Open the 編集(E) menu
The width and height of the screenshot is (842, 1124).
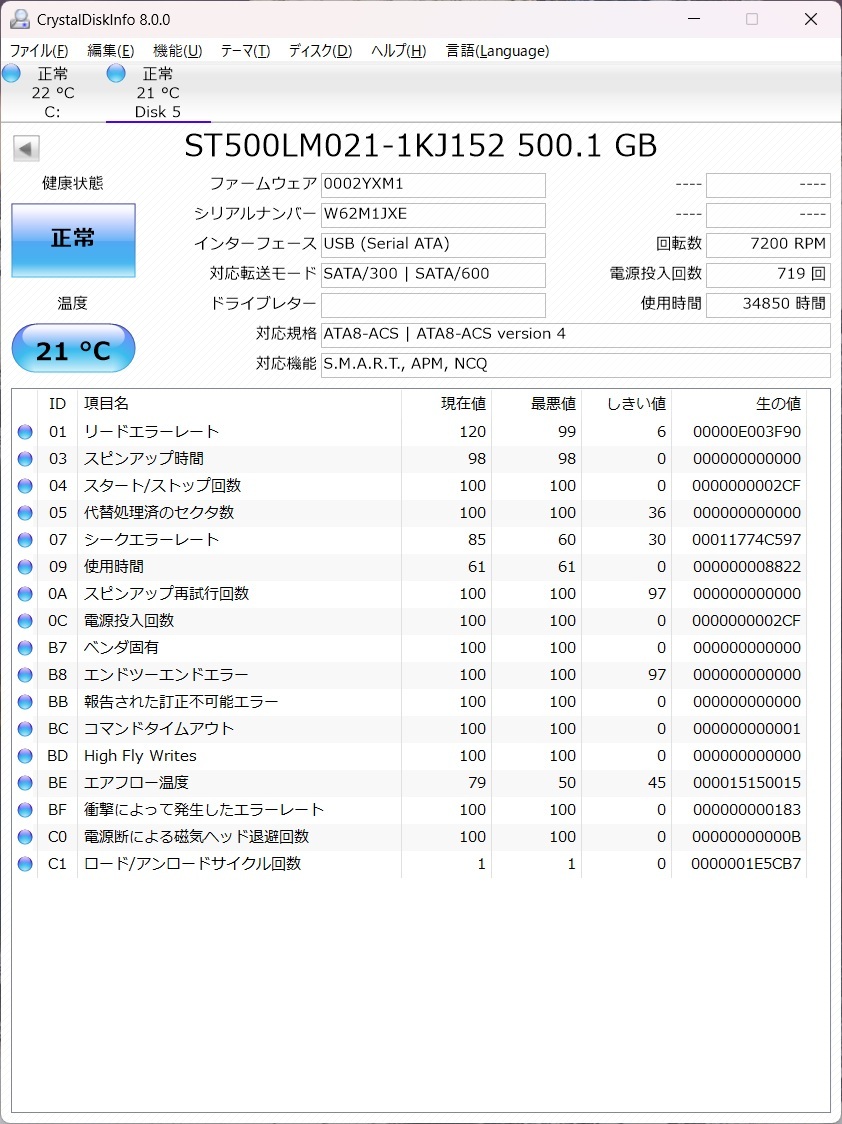point(110,51)
